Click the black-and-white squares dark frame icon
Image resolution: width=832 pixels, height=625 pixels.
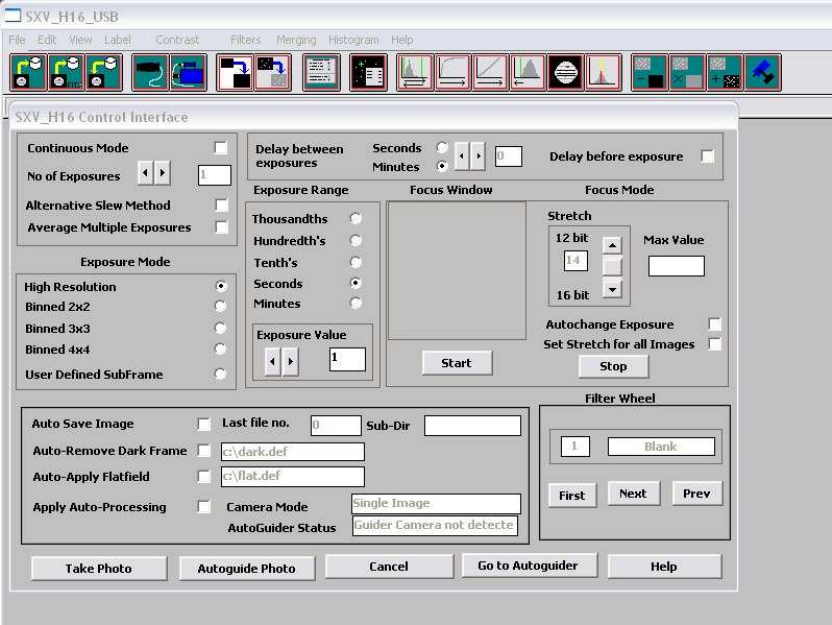click(235, 72)
